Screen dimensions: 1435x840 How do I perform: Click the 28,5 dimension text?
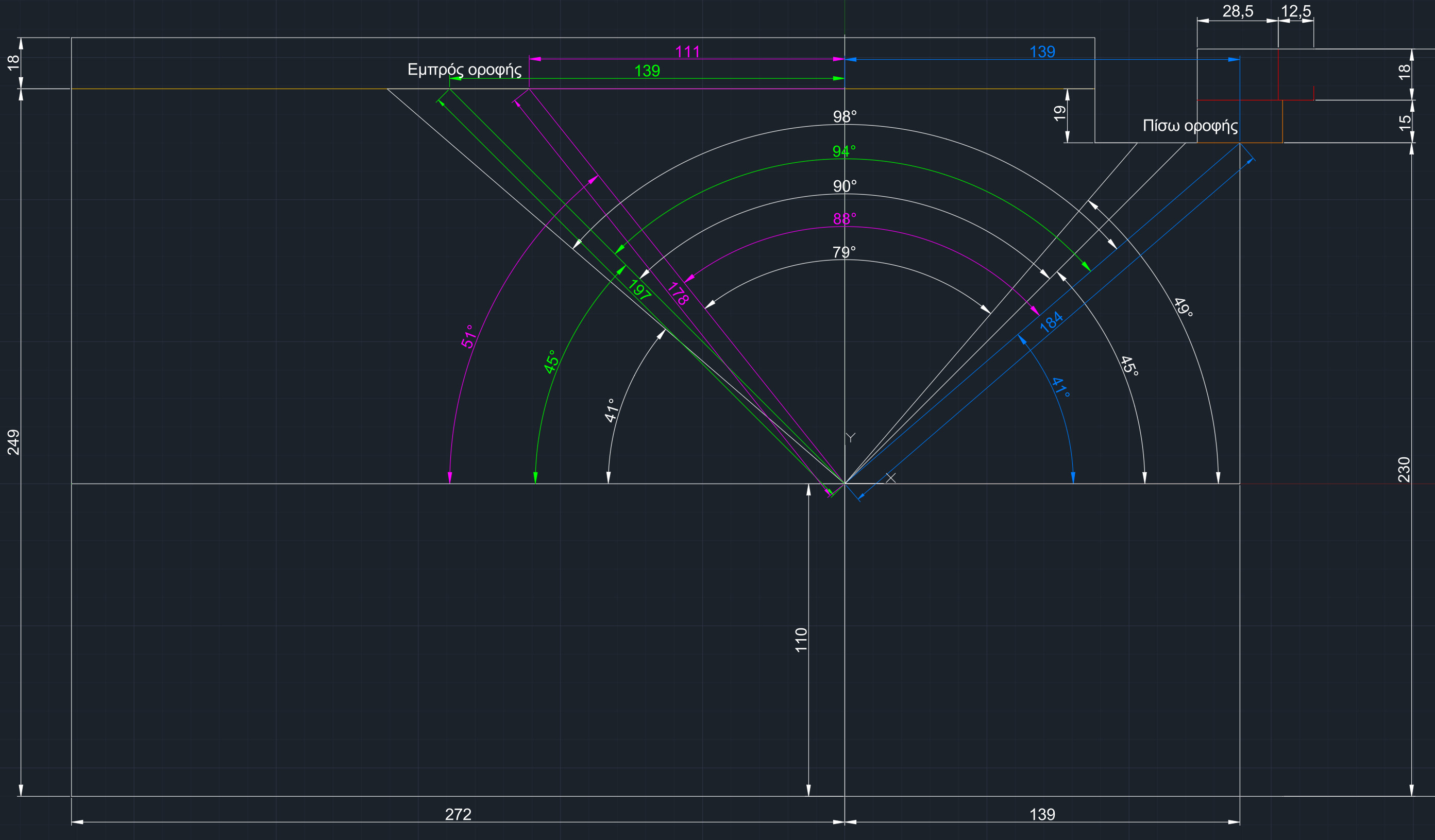1238,11
